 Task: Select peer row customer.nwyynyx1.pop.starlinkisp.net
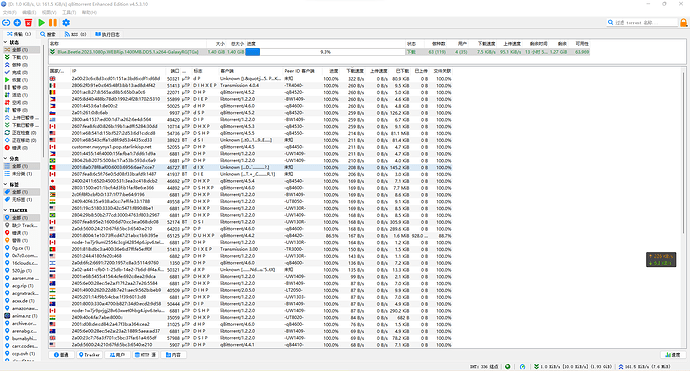[x=250, y=147]
